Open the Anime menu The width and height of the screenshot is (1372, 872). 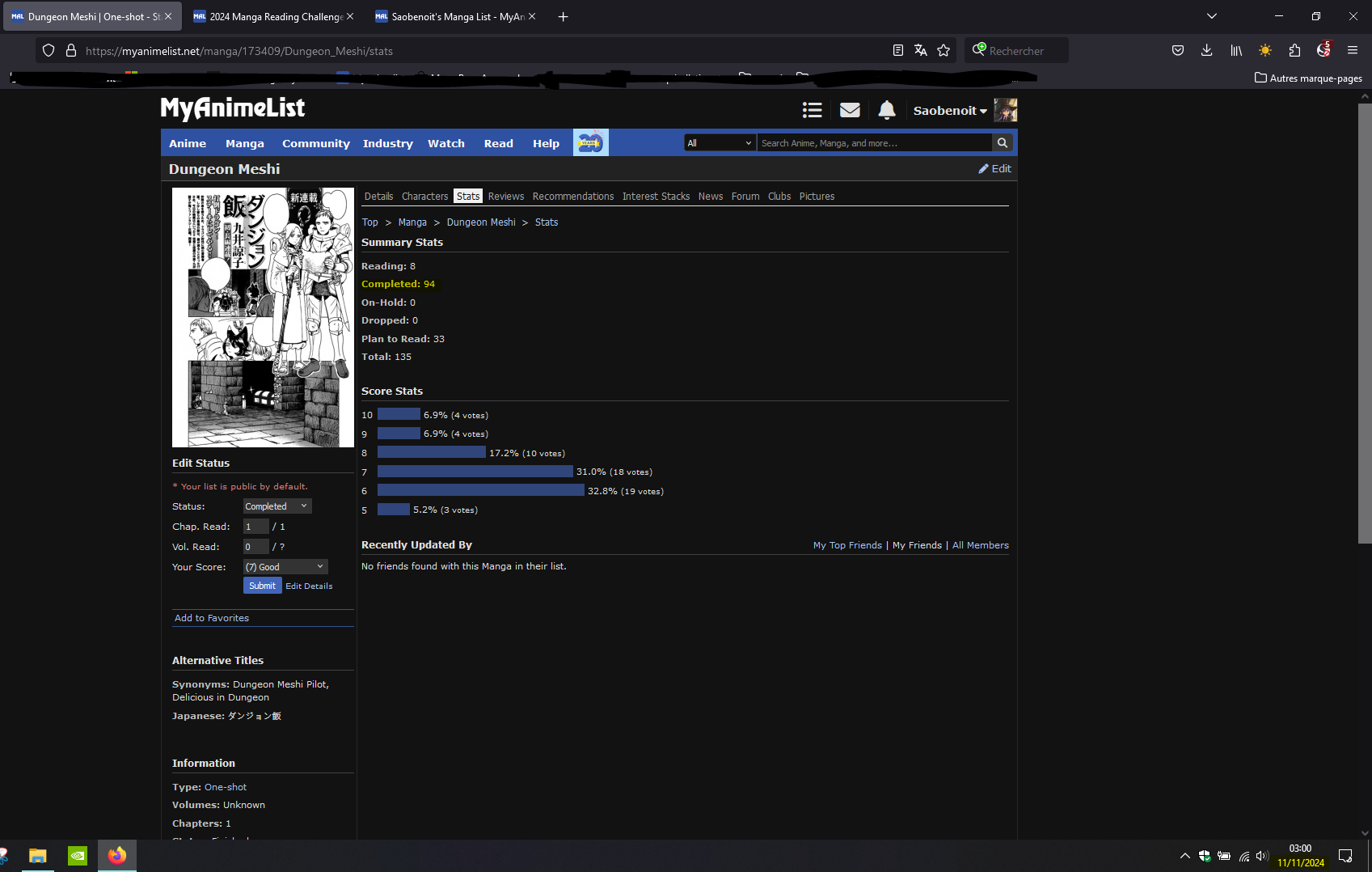click(188, 143)
